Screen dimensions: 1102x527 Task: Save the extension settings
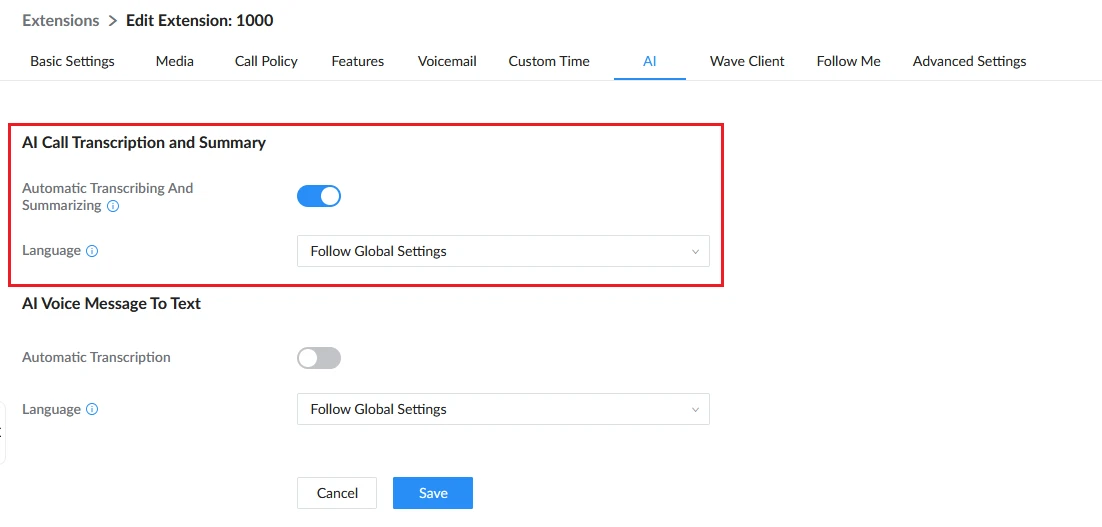pyautogui.click(x=433, y=493)
